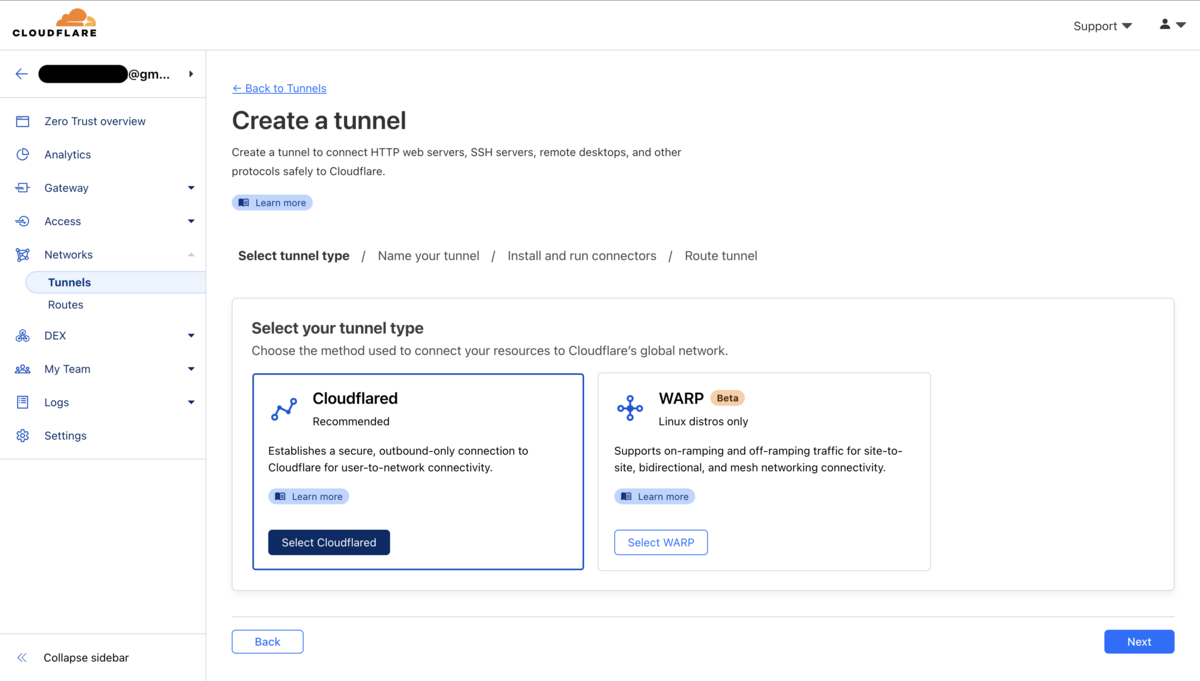The width and height of the screenshot is (1200, 681).
Task: Click the Access sidebar icon
Action: point(22,221)
